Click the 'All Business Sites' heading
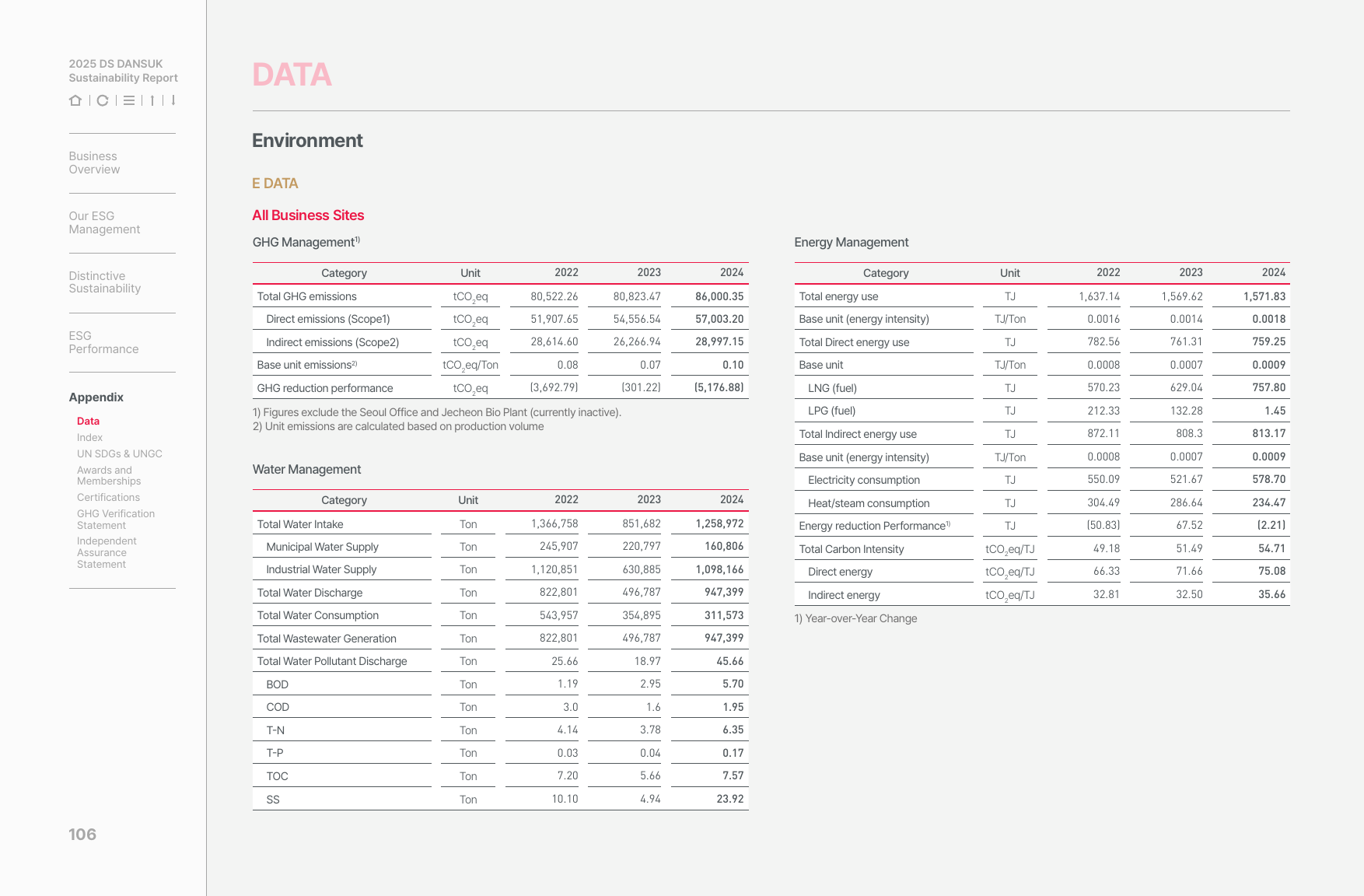 308,215
